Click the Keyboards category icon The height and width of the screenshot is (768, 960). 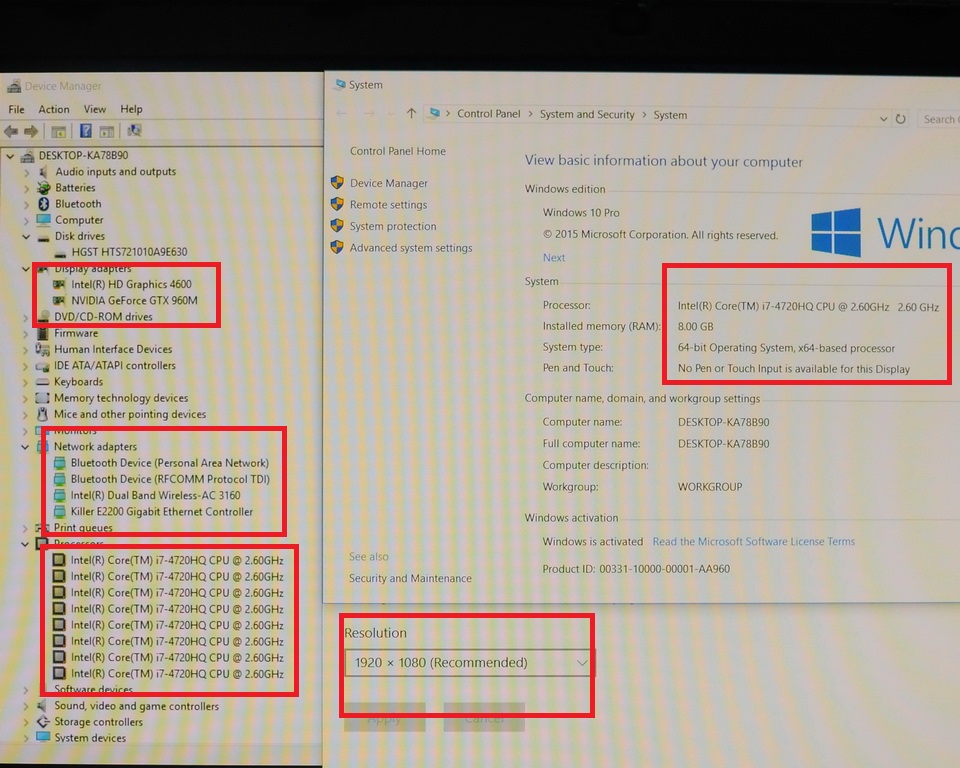(x=42, y=382)
